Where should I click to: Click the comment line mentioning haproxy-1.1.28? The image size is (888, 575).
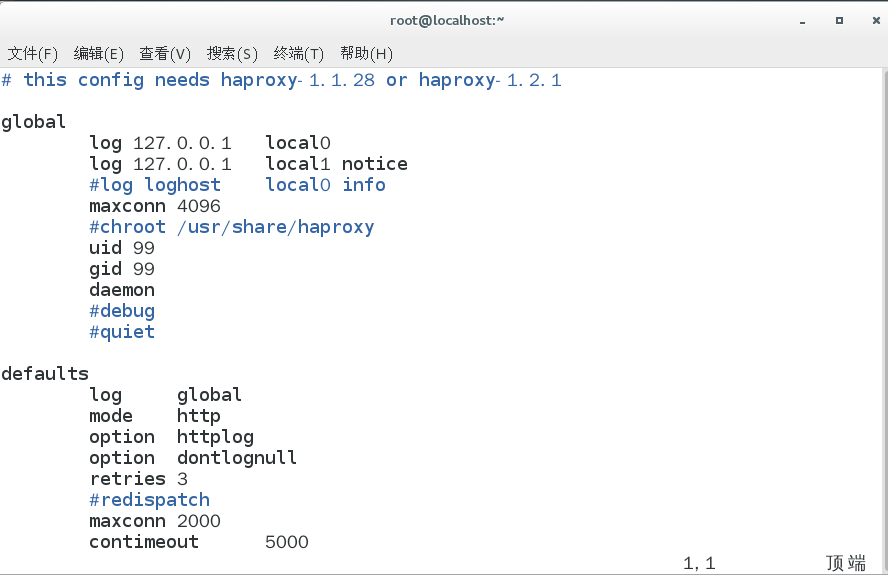[281, 80]
